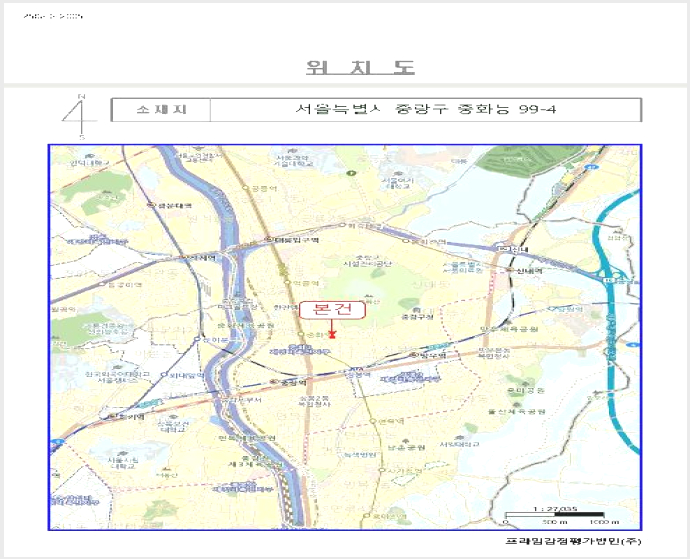Click the map scale bar
Image resolution: width=690 pixels, height=559 pixels.
coord(554,514)
